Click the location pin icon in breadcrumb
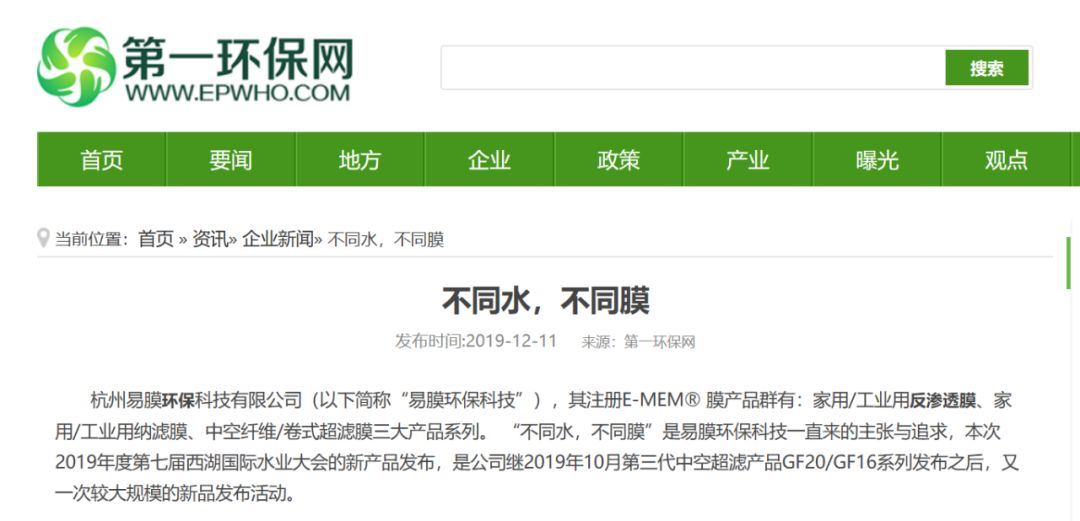1080x521 pixels. pos(43,238)
